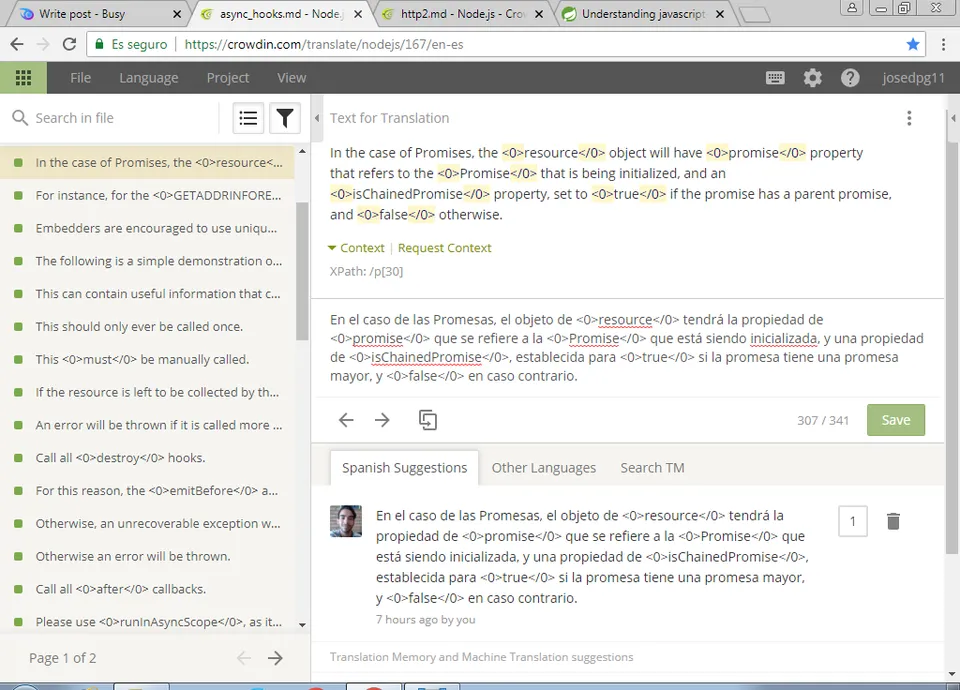Select string 'For instance, for the GETADDRINFORE...'
Viewport: 960px width, 690px height.
pyautogui.click(x=147, y=195)
